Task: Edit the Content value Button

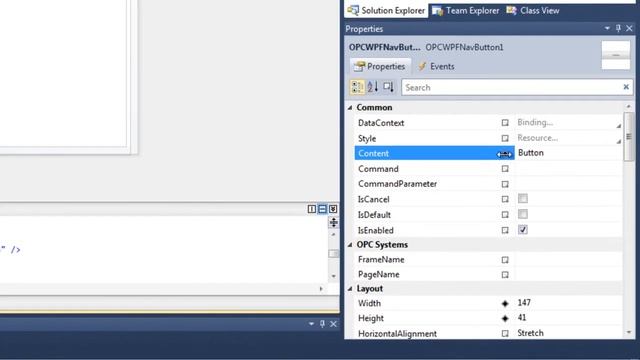Action: pos(569,153)
